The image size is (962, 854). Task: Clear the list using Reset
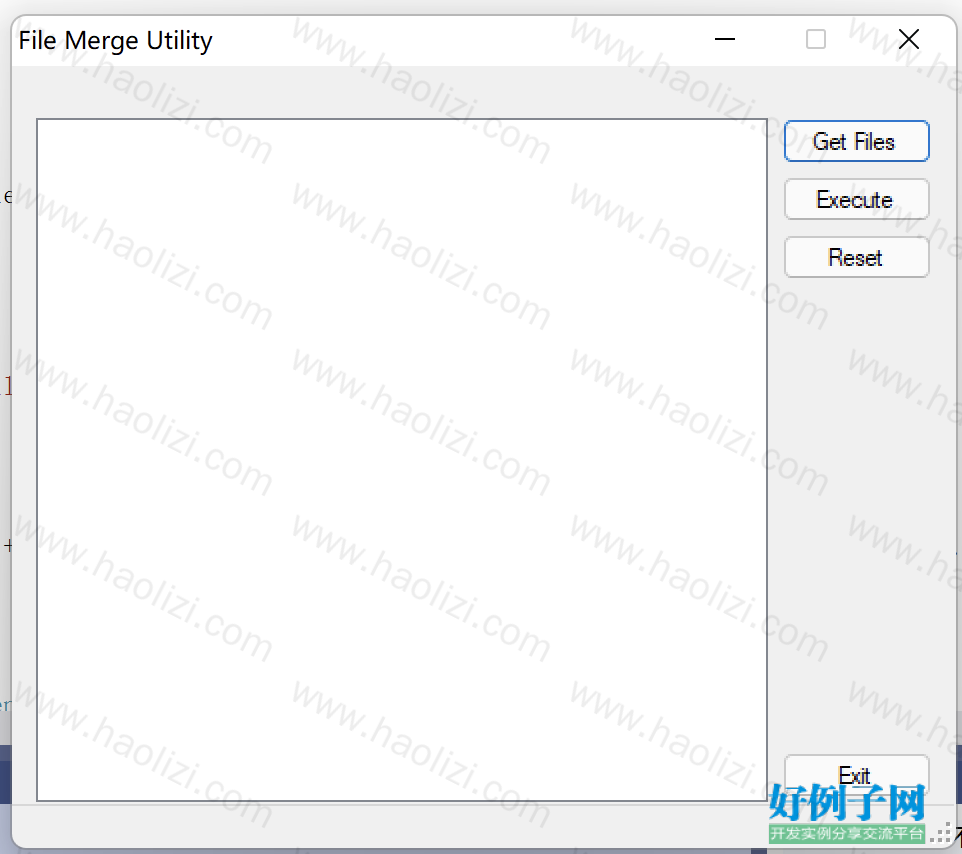point(856,257)
